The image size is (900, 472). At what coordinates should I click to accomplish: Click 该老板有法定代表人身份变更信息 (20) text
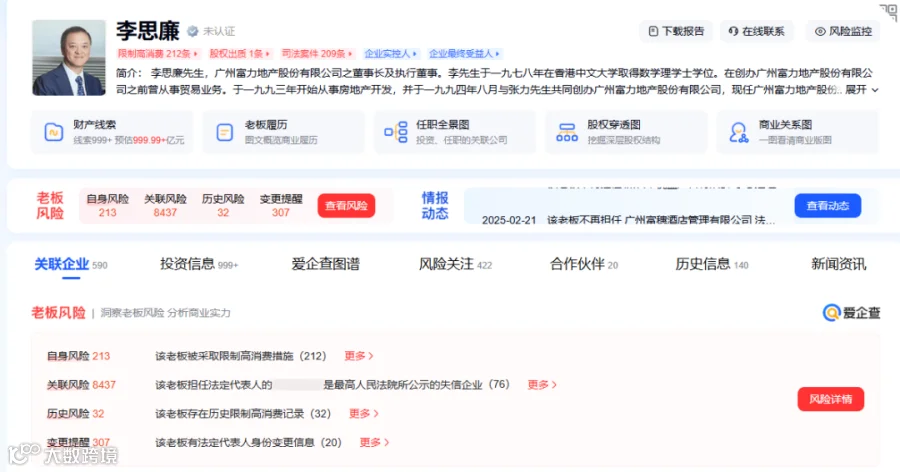(x=248, y=442)
